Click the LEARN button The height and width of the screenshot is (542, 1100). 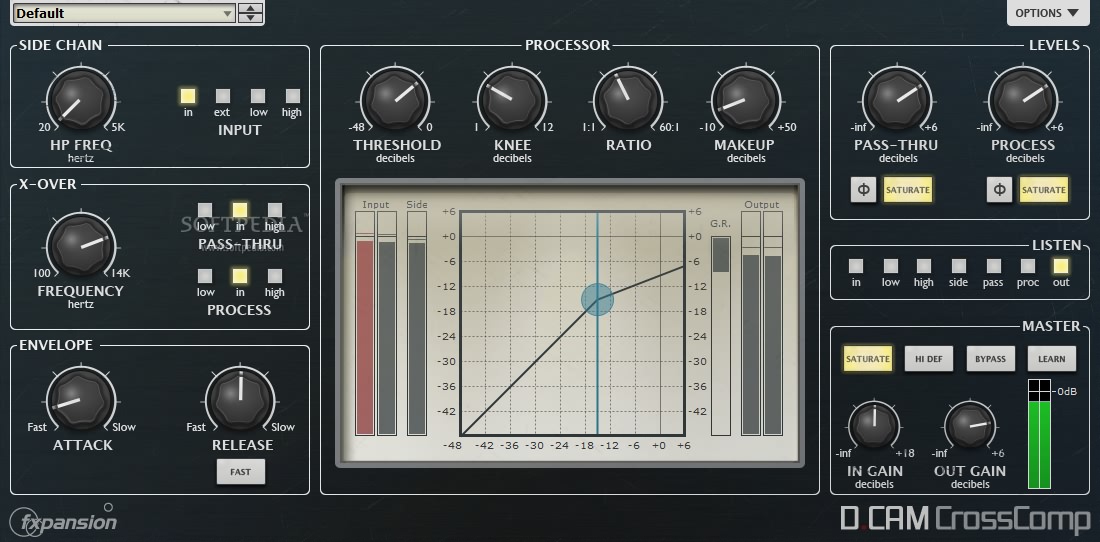(x=1052, y=359)
